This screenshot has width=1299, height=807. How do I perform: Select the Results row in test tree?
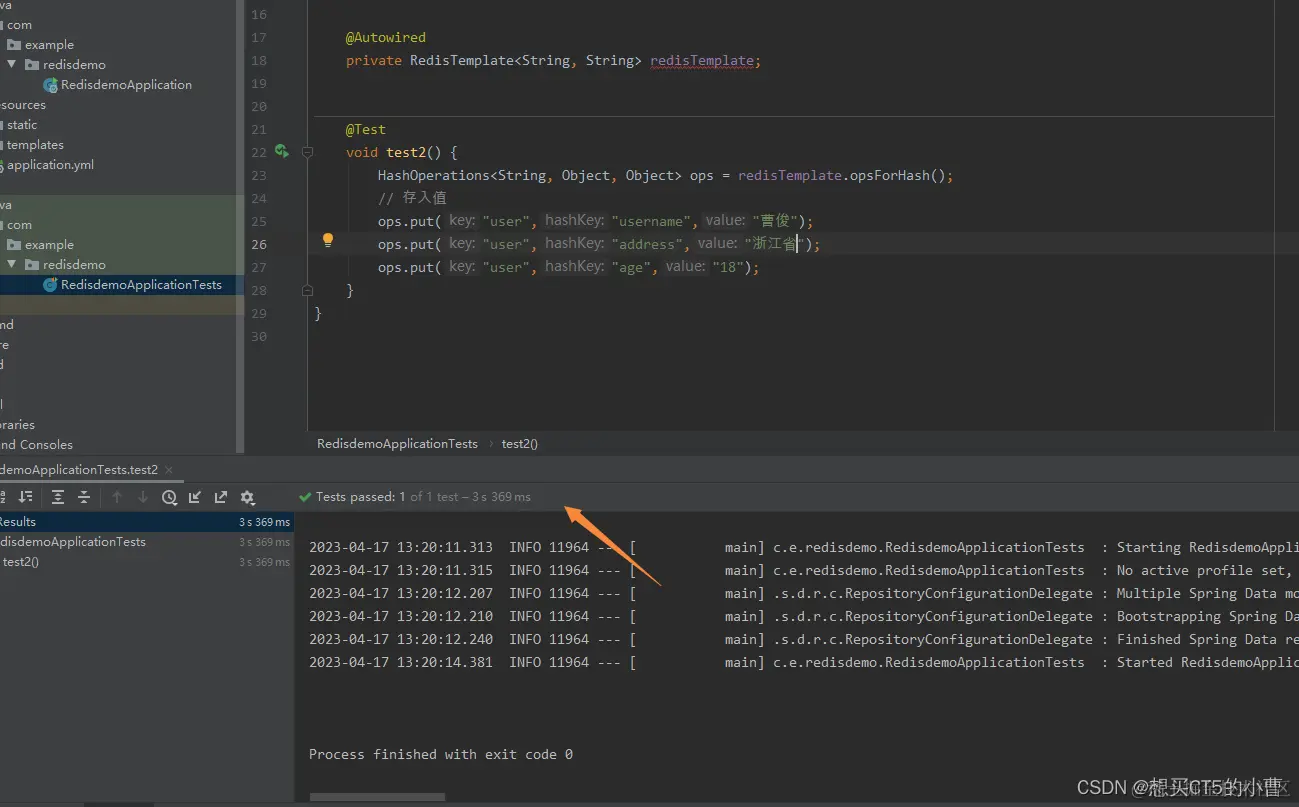click(147, 522)
